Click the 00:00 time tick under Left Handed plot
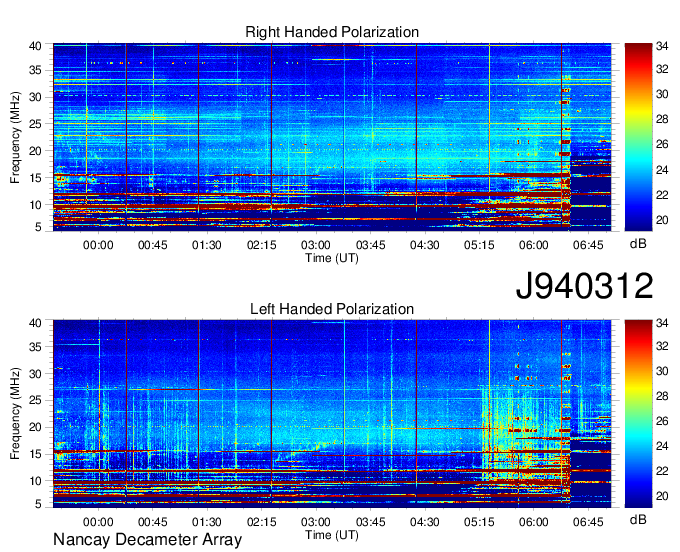 [98, 522]
